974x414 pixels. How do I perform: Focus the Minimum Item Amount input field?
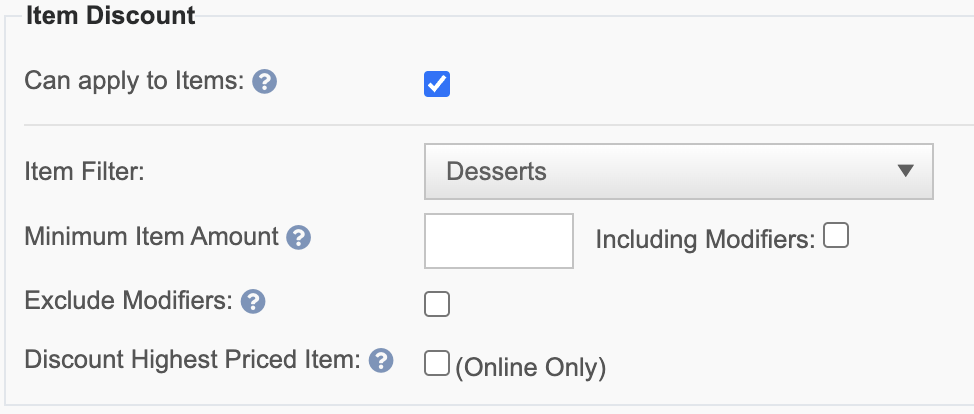[499, 241]
